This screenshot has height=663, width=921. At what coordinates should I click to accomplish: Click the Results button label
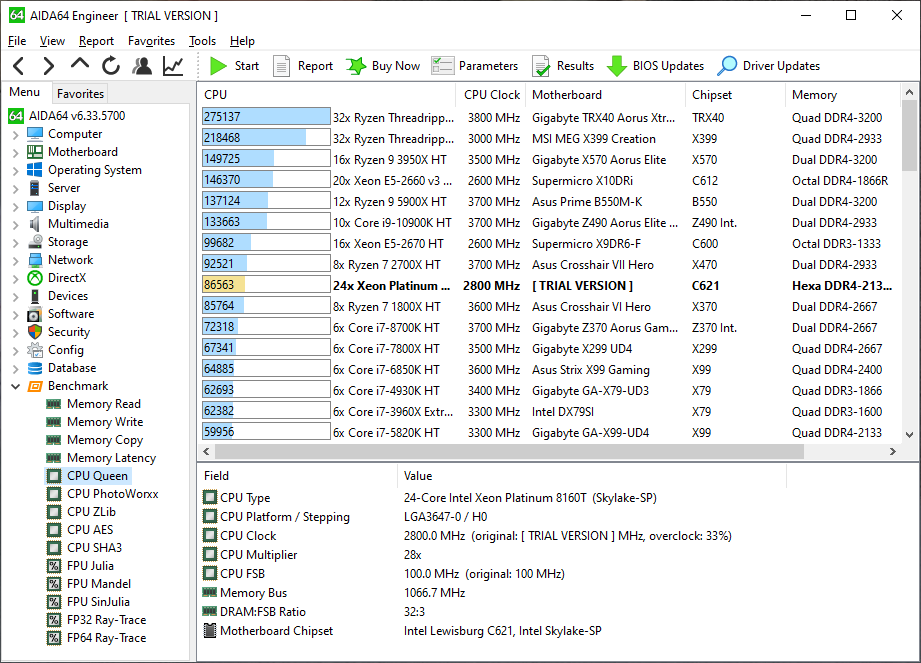tap(576, 66)
